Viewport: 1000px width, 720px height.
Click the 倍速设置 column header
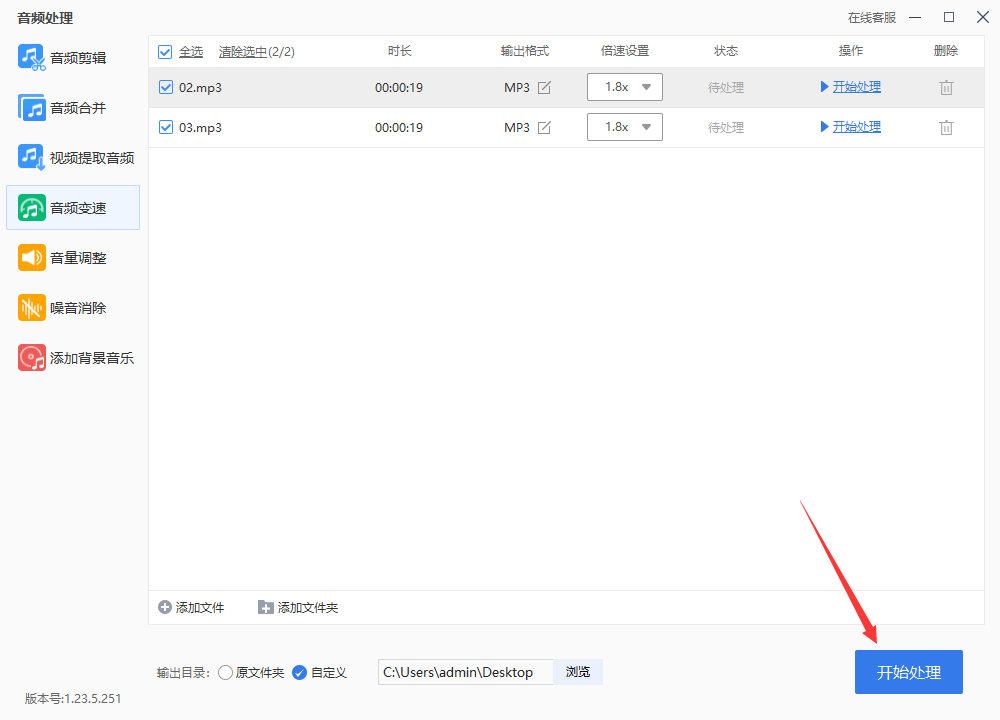[625, 51]
